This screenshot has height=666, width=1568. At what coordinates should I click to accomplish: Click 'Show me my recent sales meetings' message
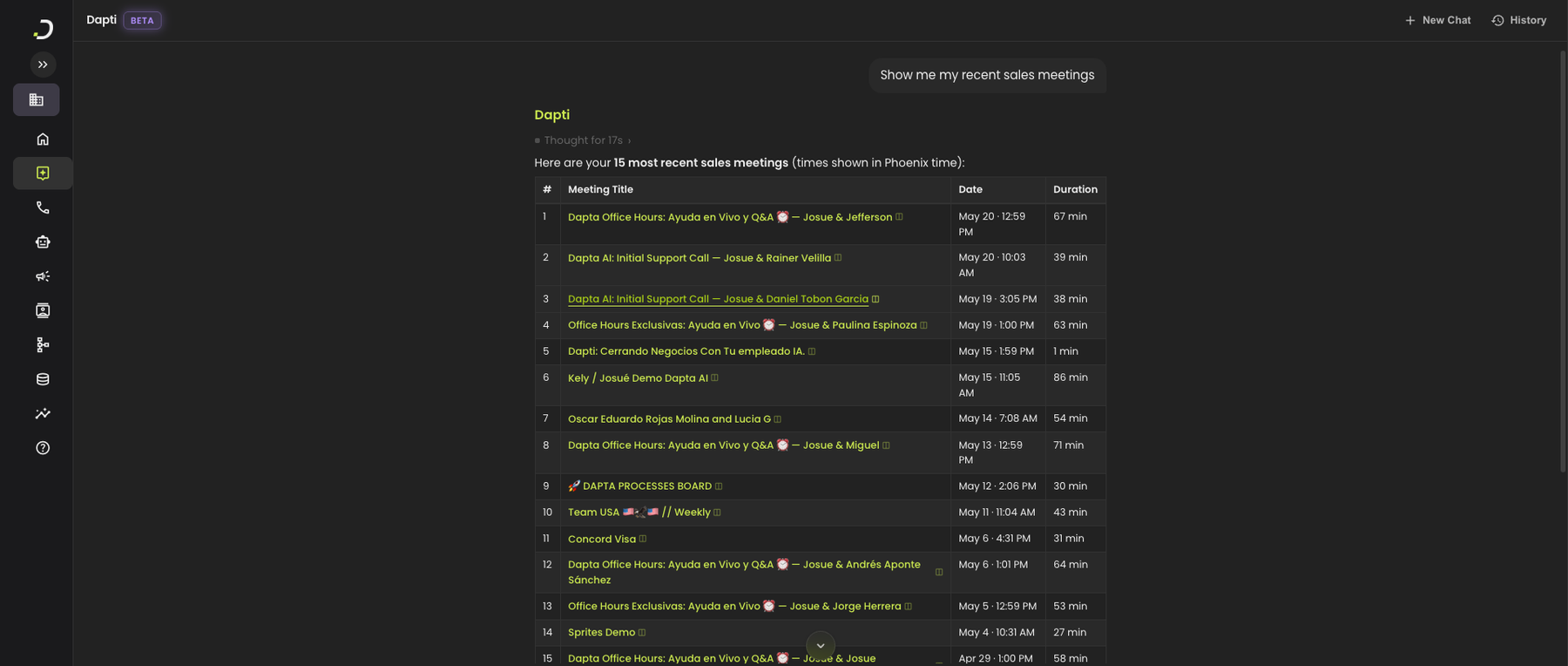pos(987,75)
